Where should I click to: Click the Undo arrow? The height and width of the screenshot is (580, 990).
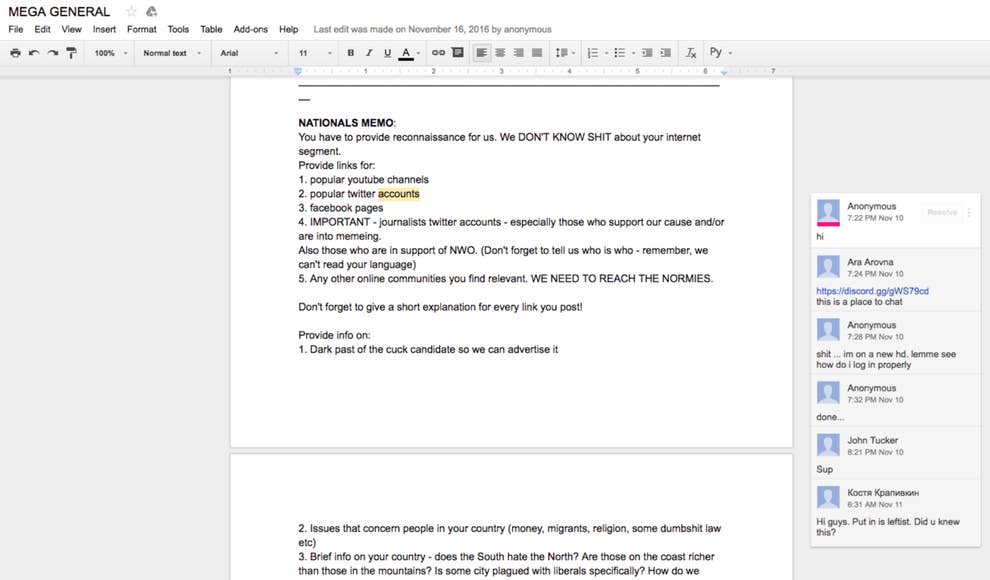[34, 53]
